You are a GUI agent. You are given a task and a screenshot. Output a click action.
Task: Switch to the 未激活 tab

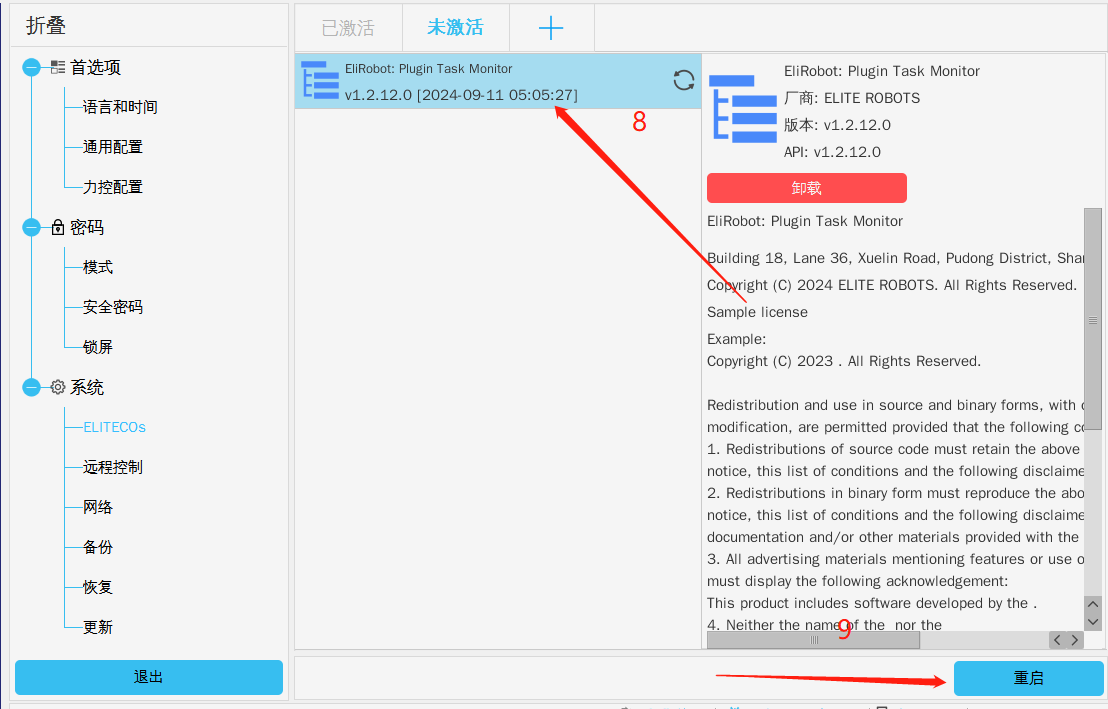click(x=455, y=28)
